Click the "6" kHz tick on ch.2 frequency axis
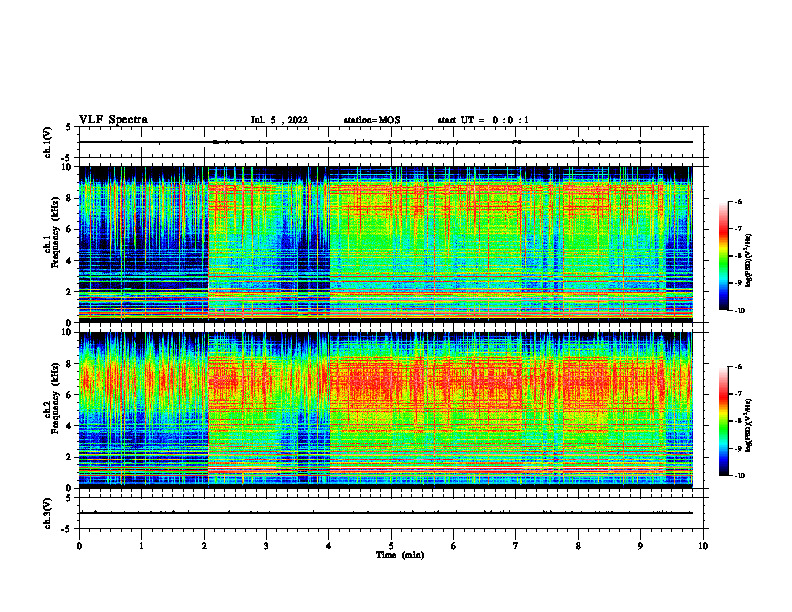792x612 pixels. pyautogui.click(x=70, y=395)
